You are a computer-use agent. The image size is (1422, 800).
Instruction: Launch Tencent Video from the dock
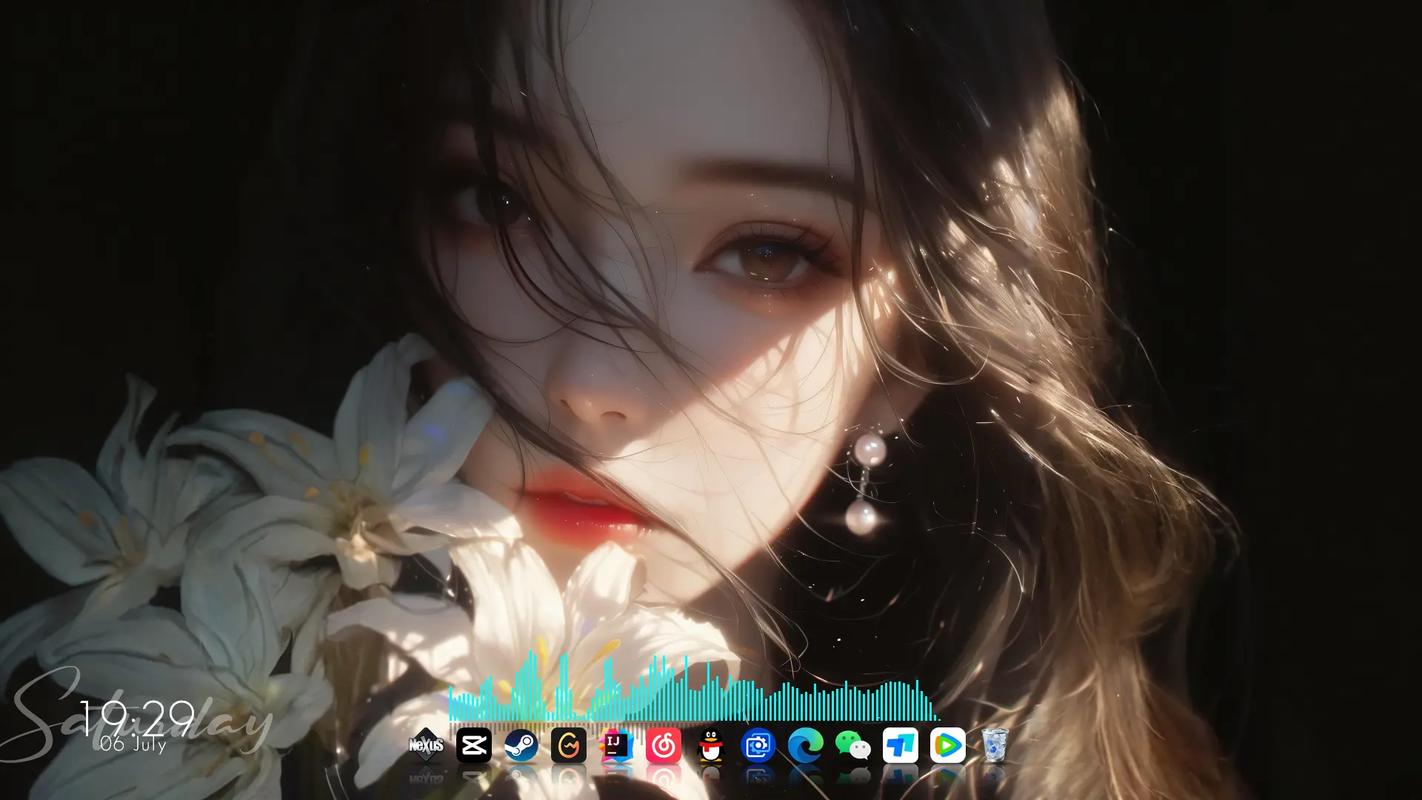click(x=947, y=745)
